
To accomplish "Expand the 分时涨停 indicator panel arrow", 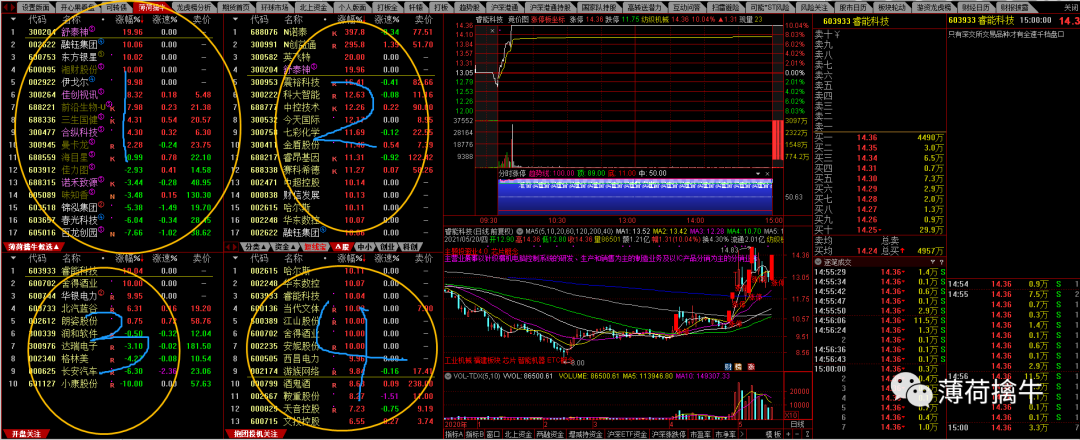I will 758,174.
